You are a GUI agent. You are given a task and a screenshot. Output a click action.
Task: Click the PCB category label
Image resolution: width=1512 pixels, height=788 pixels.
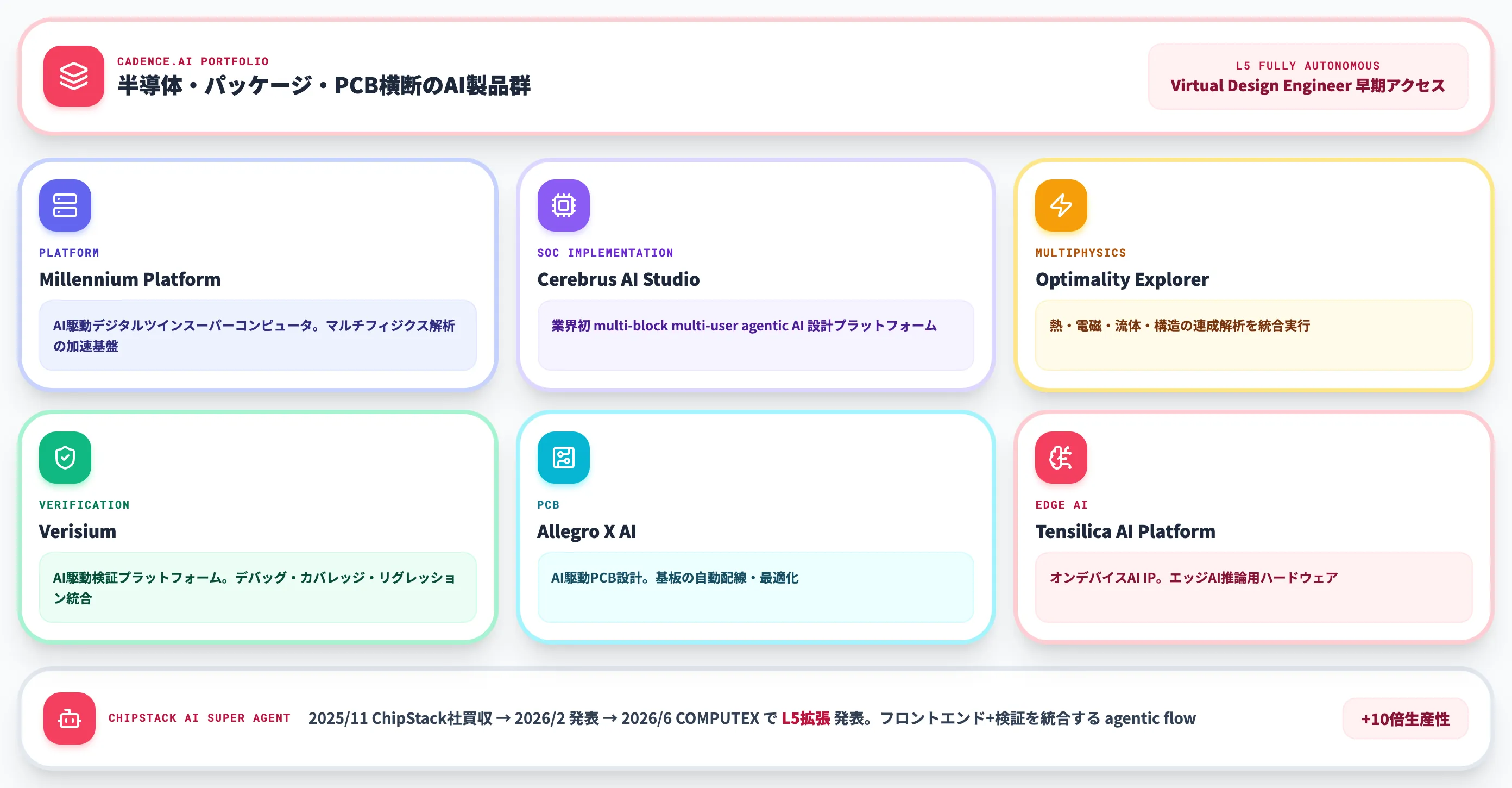click(x=548, y=504)
